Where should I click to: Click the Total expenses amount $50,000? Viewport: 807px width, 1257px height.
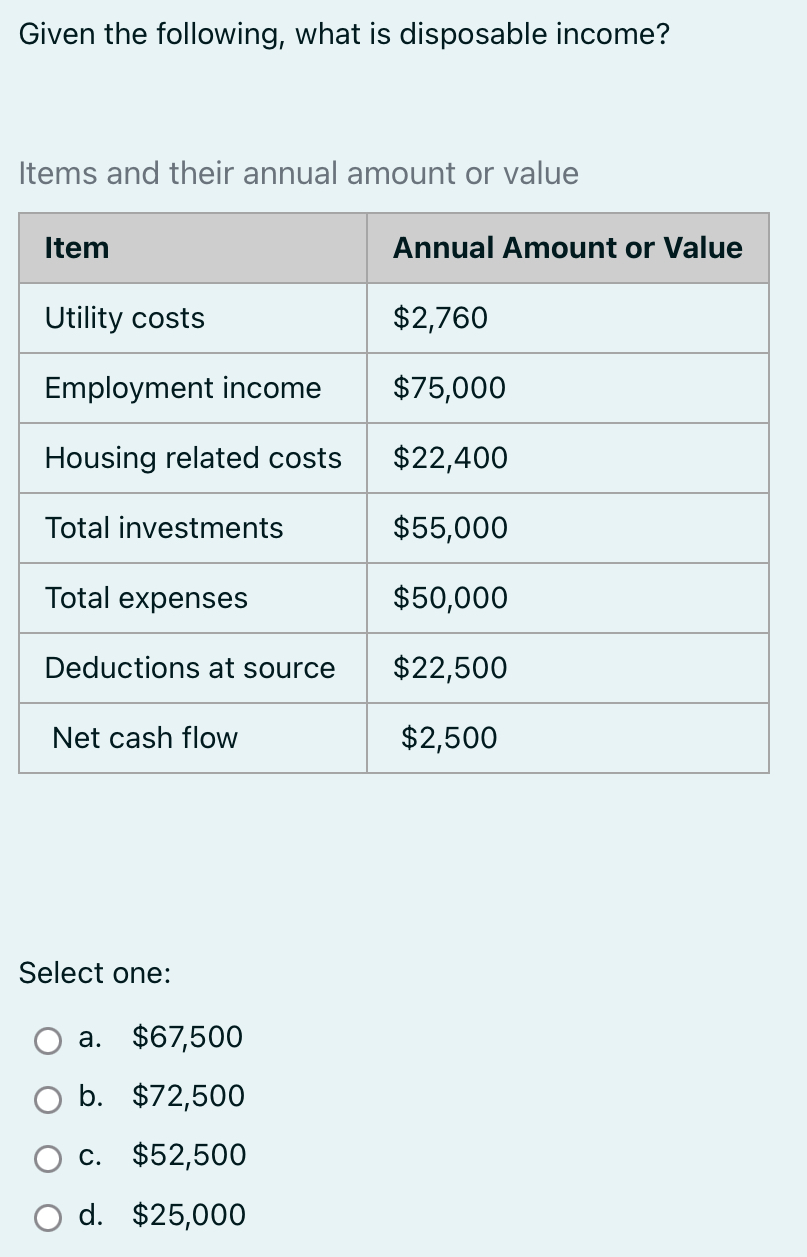pyautogui.click(x=449, y=598)
